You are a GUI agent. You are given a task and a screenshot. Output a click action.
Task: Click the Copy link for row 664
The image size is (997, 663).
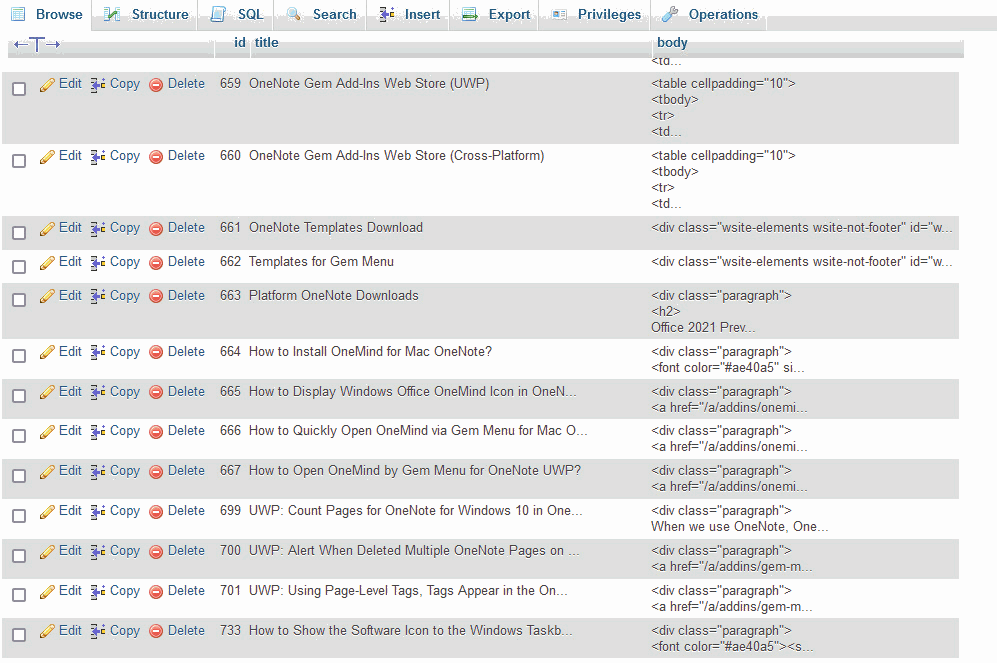click(x=125, y=352)
